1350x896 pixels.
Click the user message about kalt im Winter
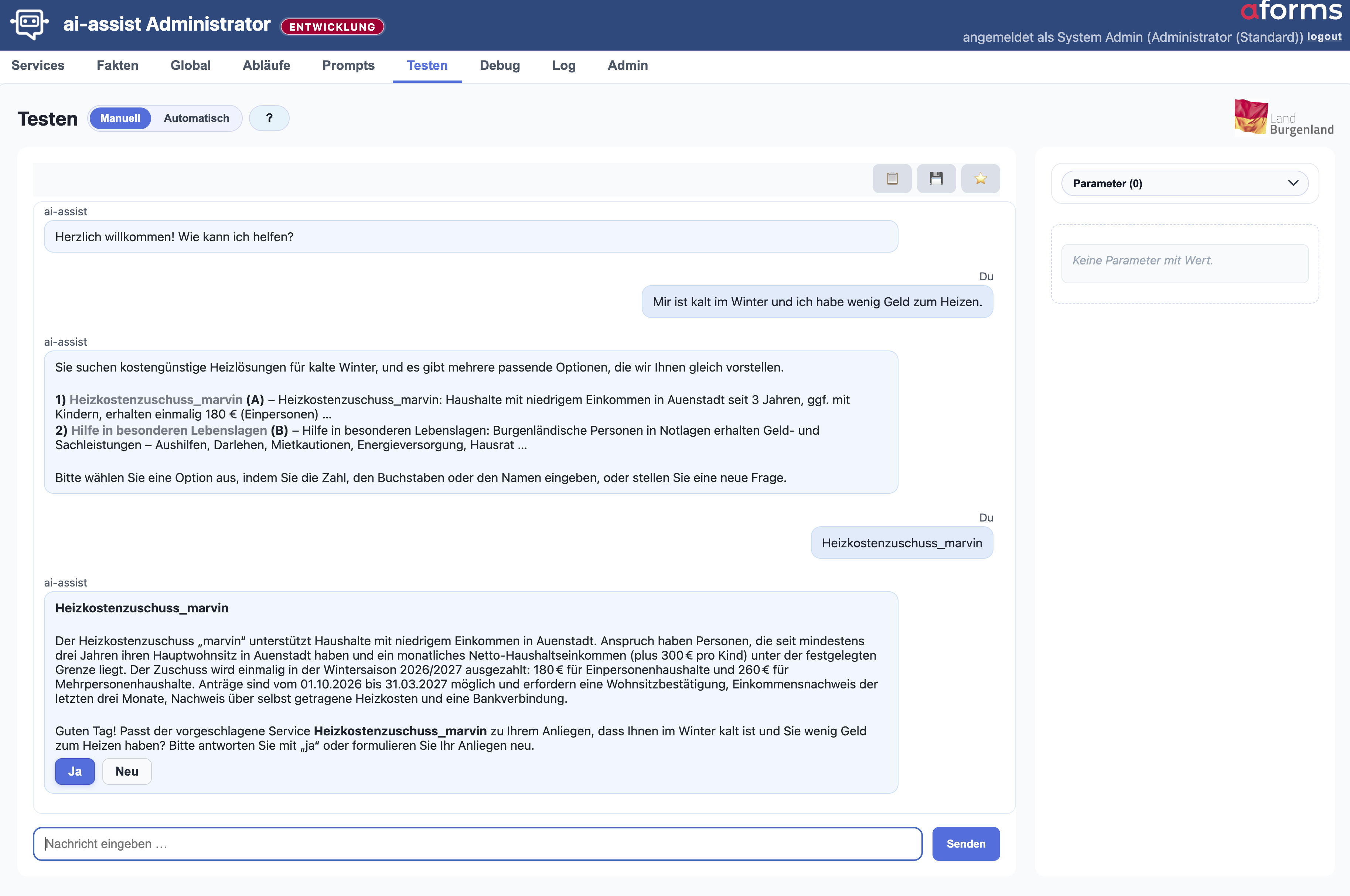817,302
